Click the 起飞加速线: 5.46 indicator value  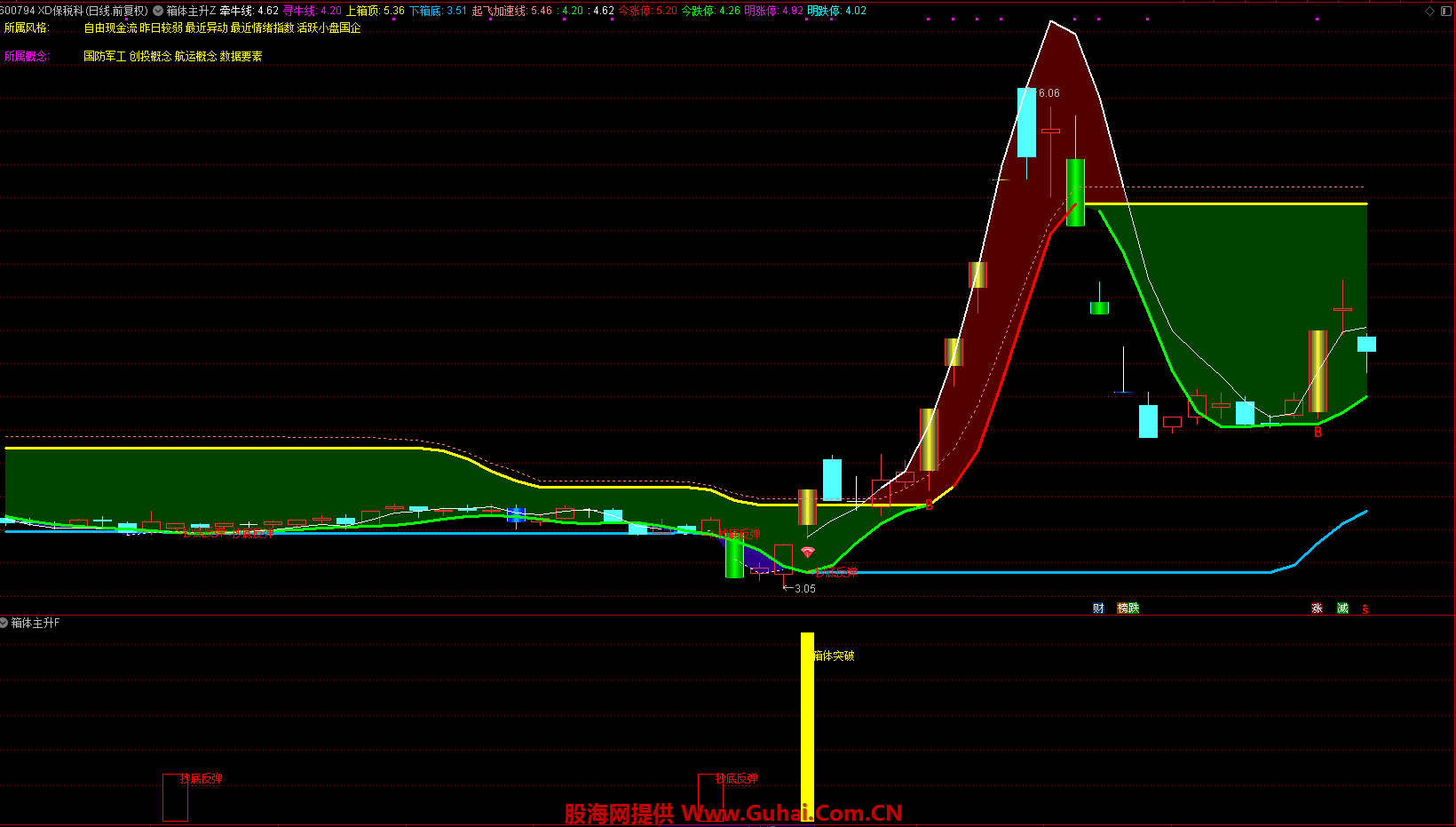point(512,11)
